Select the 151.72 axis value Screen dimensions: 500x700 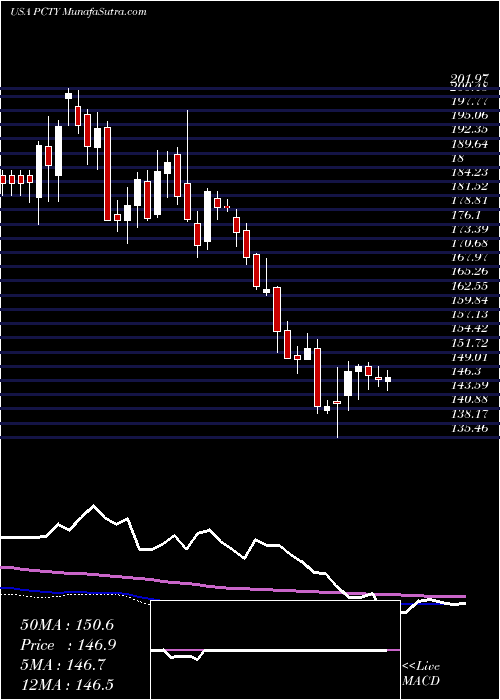tap(470, 343)
